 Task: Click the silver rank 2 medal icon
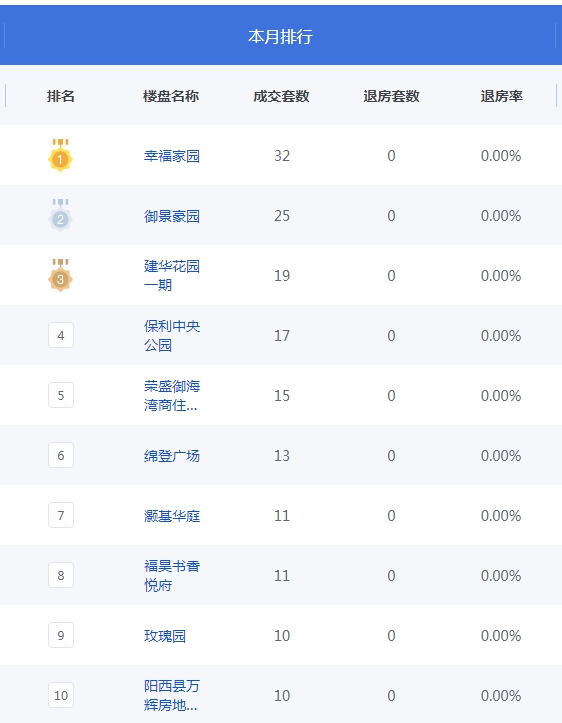coord(60,215)
